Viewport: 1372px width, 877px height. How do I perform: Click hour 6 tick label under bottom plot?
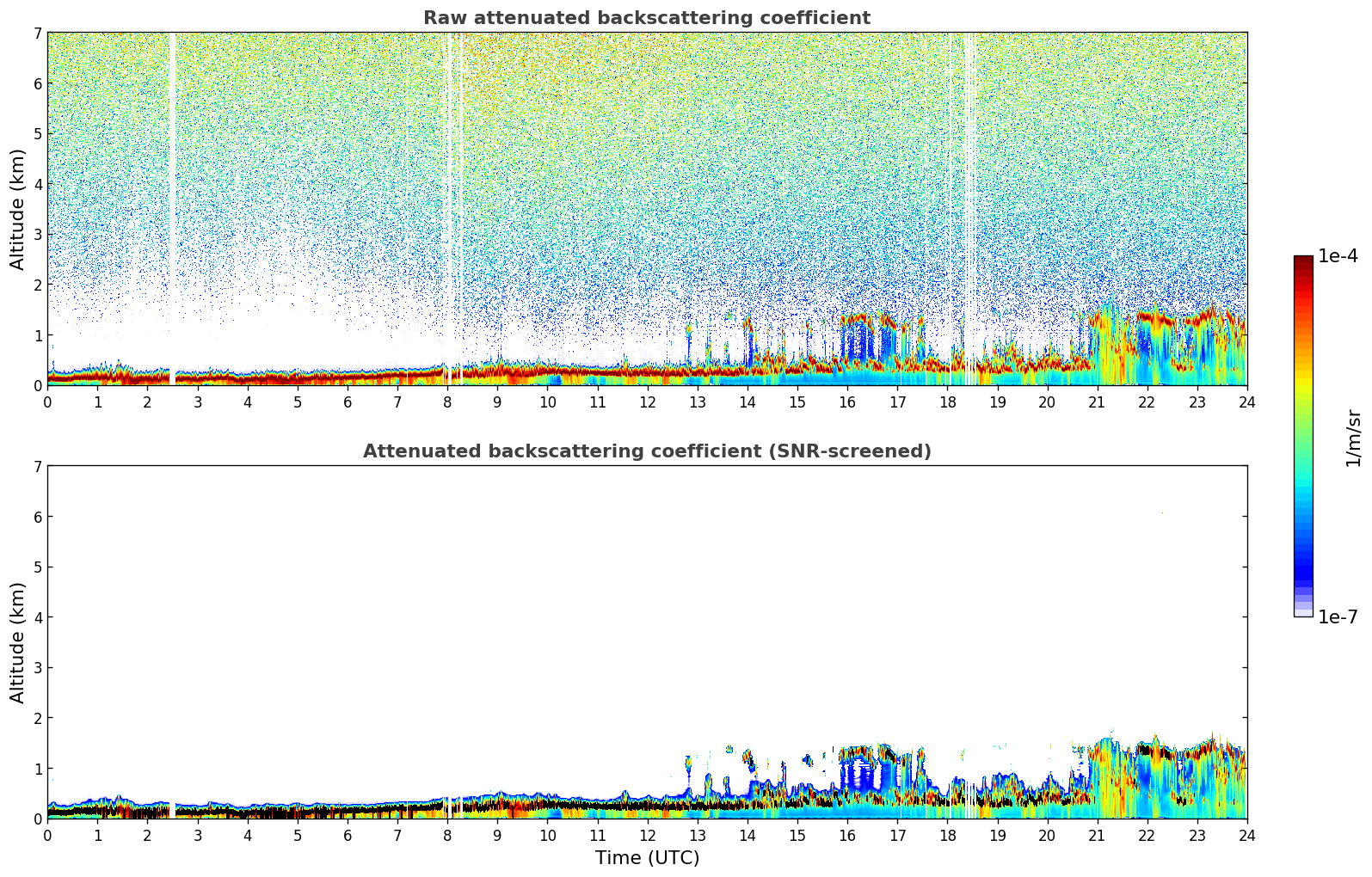pyautogui.click(x=348, y=836)
